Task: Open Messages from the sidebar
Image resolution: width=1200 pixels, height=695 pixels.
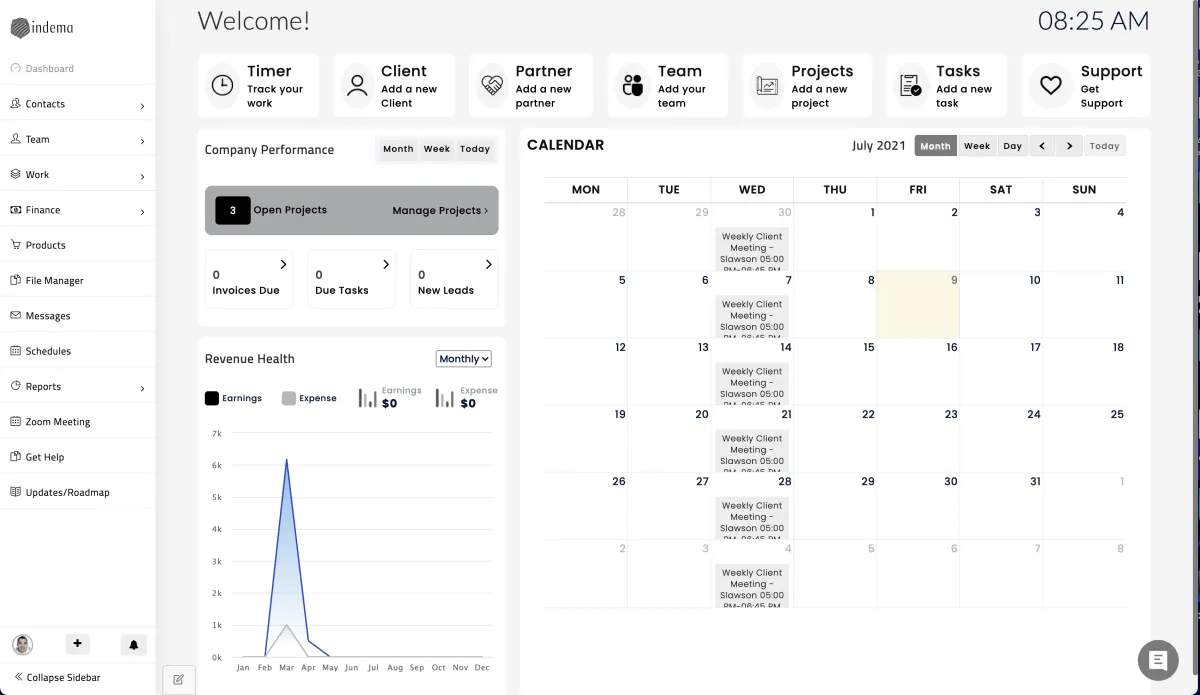Action: pyautogui.click(x=48, y=316)
